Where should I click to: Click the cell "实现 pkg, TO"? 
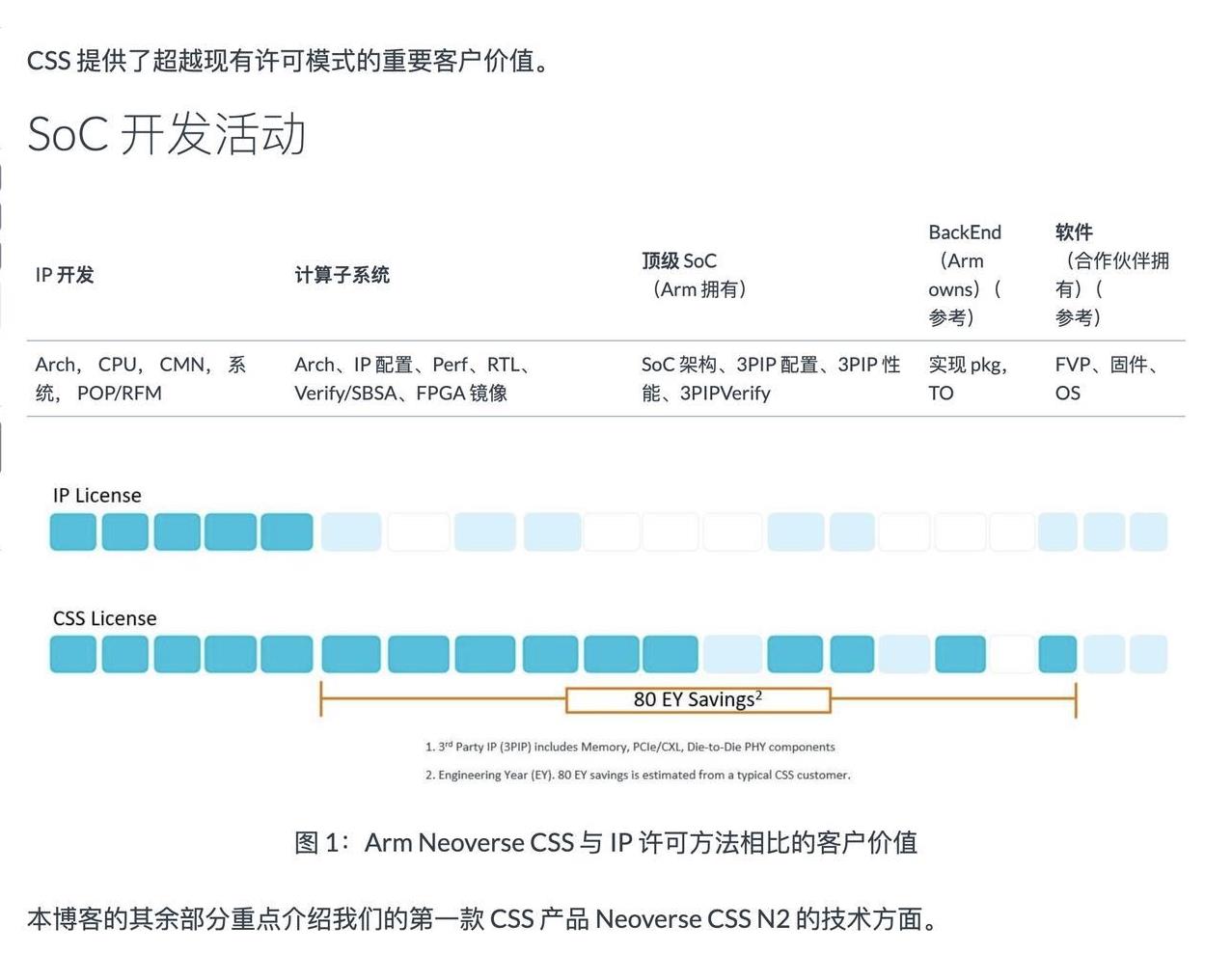click(x=968, y=379)
